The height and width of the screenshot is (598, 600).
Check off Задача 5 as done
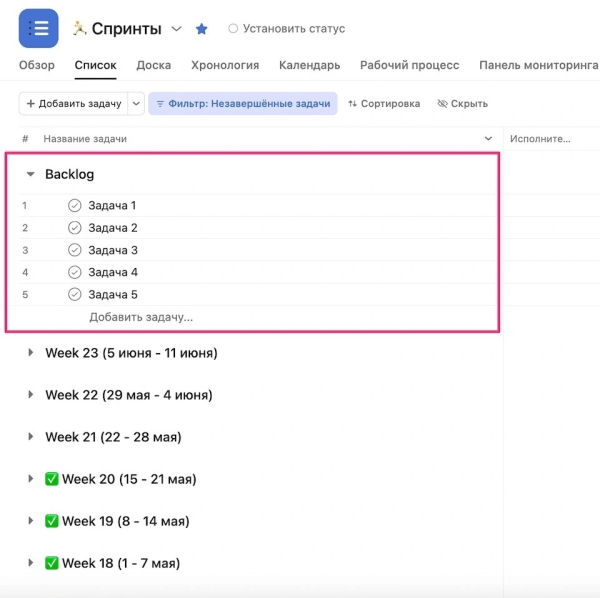(74, 294)
